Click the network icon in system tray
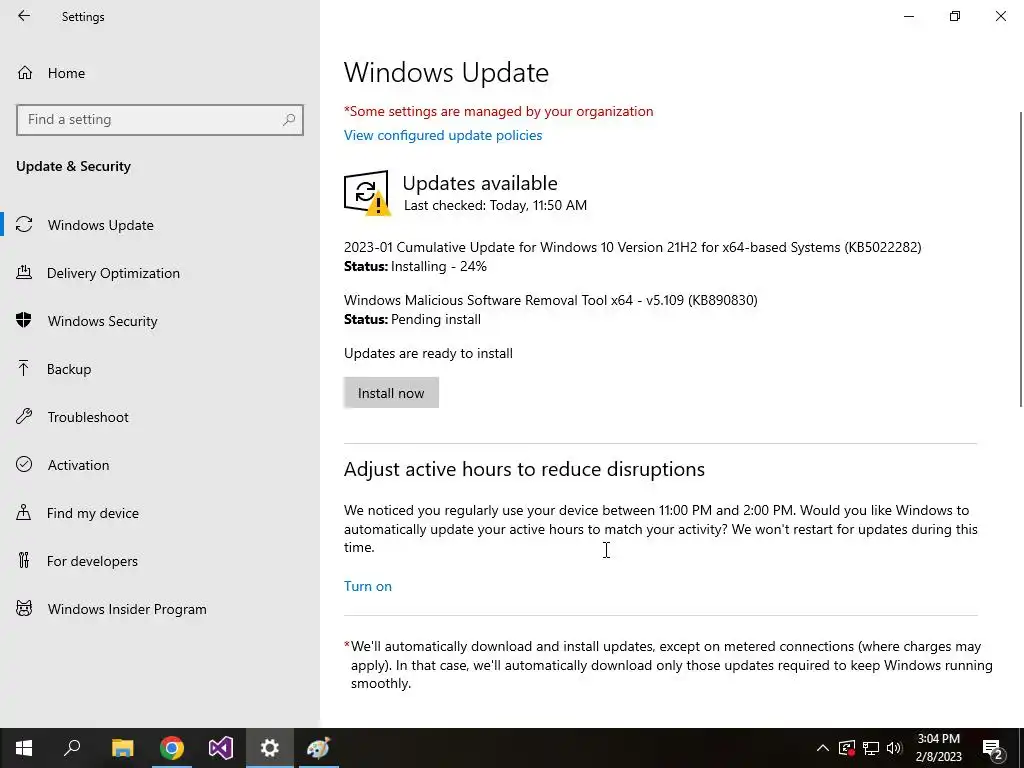Screen dimensions: 1024x768 click(x=871, y=748)
